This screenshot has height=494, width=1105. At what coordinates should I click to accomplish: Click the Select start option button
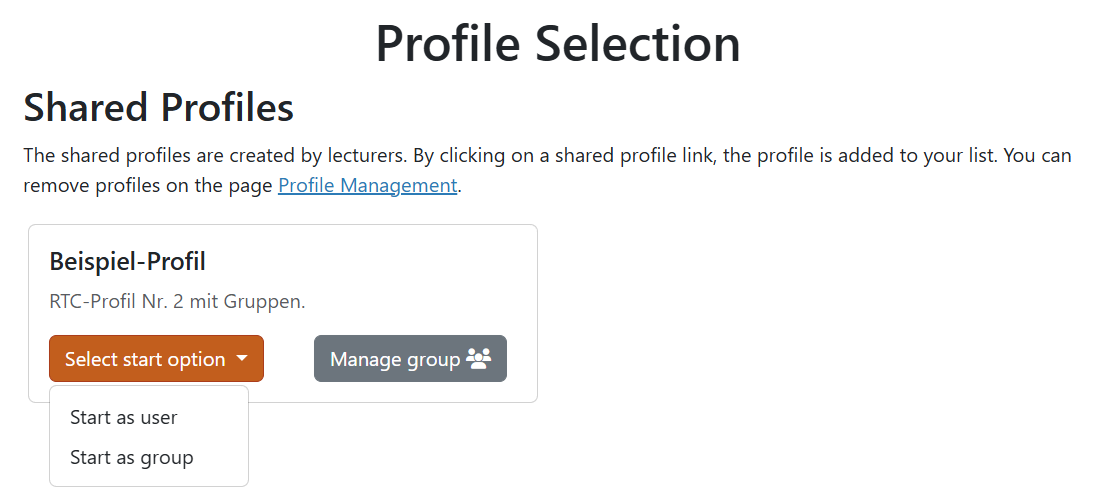pyautogui.click(x=145, y=359)
